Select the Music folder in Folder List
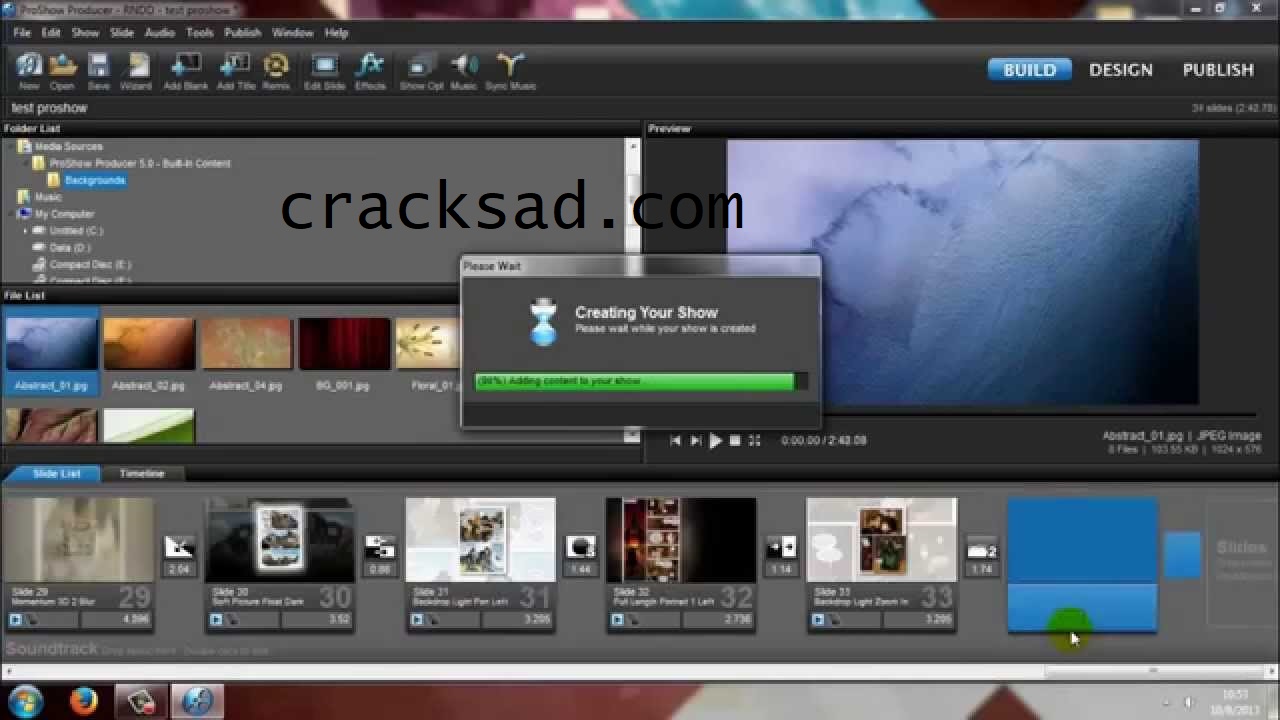The width and height of the screenshot is (1280, 720). click(x=48, y=197)
